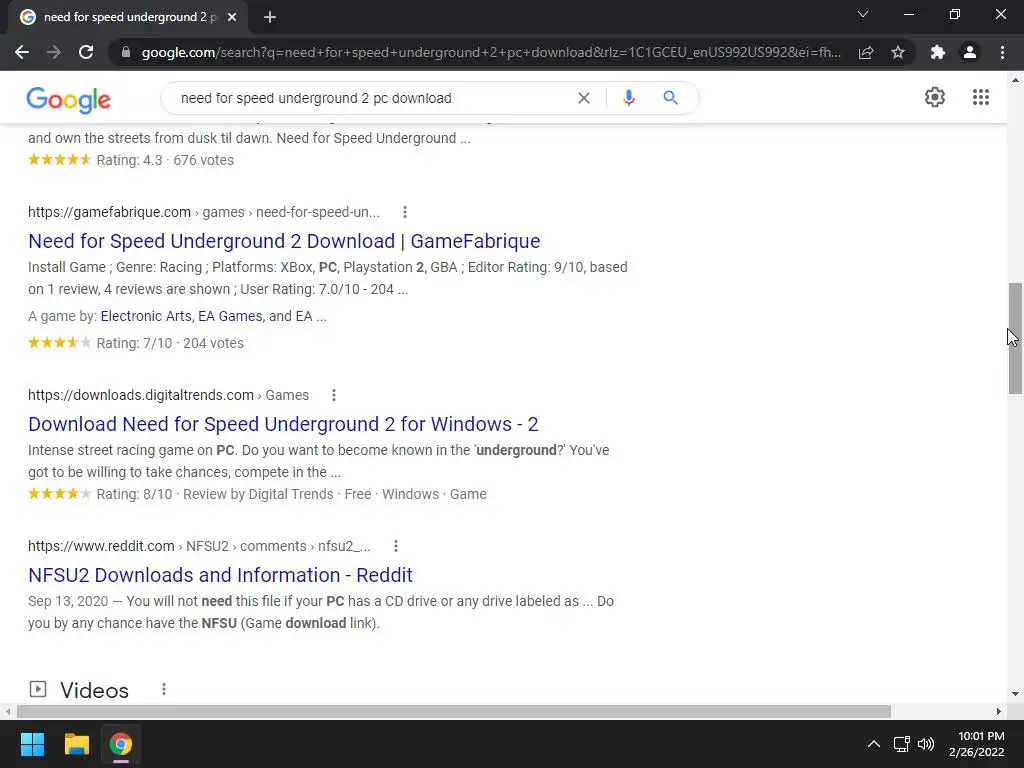The image size is (1024, 768).
Task: Click Rating: 4.3 · 676 votes text
Action: click(165, 160)
